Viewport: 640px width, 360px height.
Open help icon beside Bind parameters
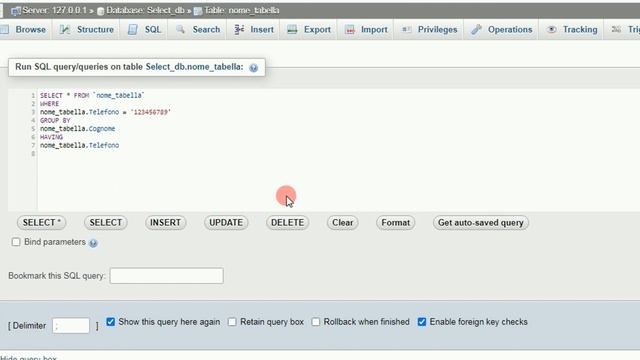[x=93, y=243]
